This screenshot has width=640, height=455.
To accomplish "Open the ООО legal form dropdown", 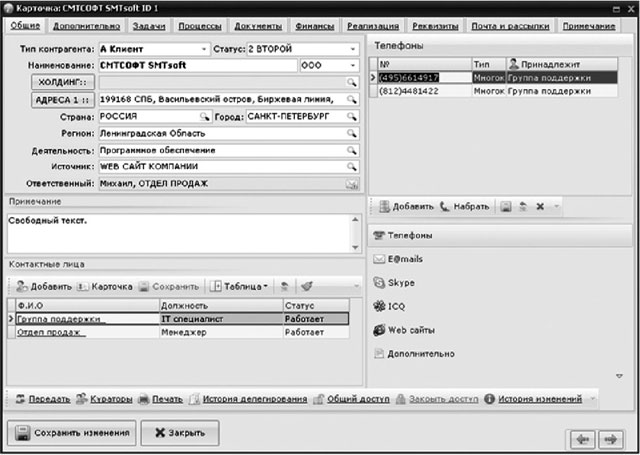I will tap(353, 66).
